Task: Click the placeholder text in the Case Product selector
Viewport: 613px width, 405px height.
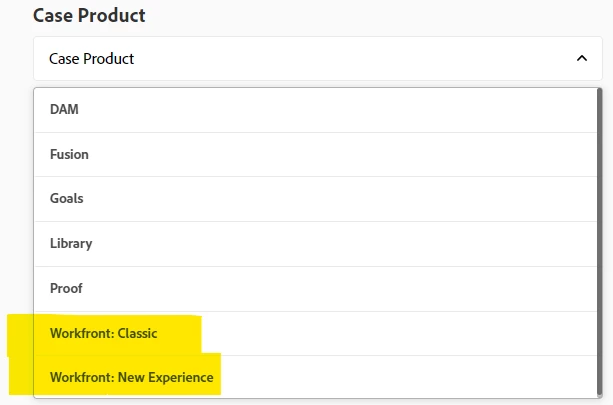Action: (91, 59)
